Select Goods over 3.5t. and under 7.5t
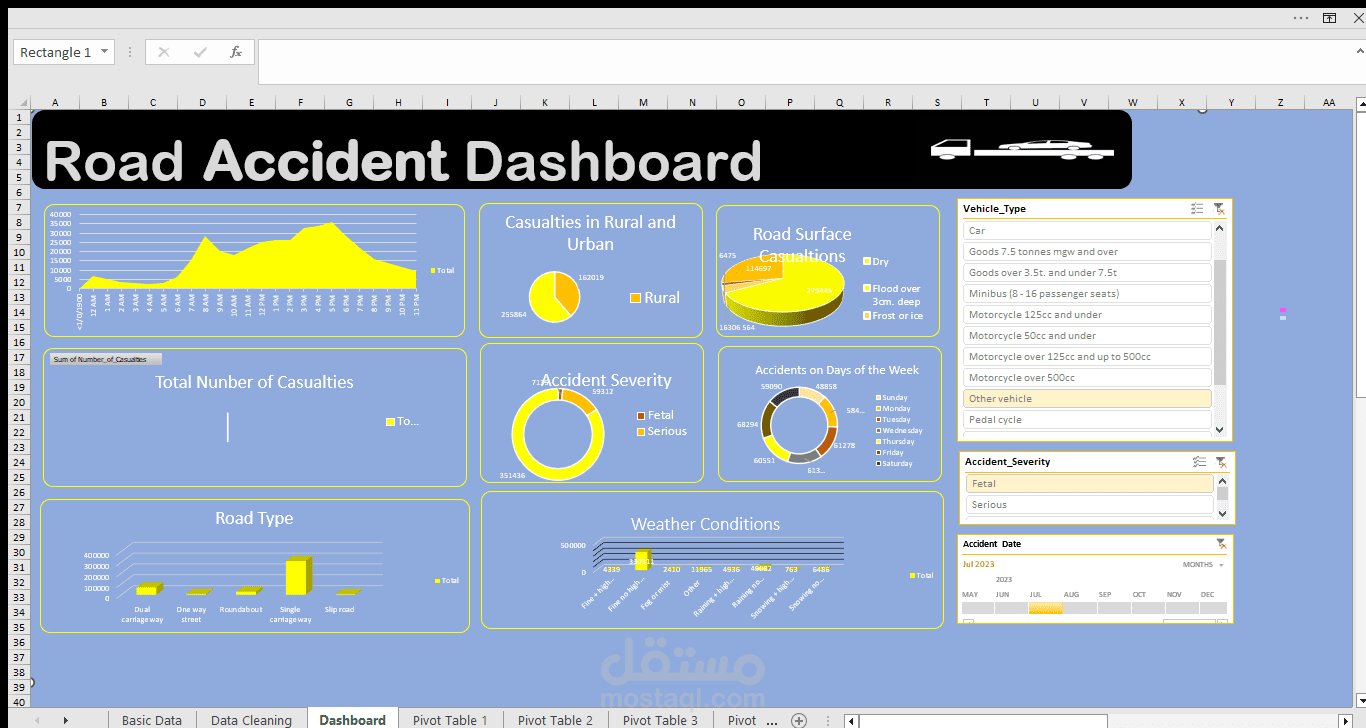Screen dimensions: 1366x728 tap(1087, 272)
